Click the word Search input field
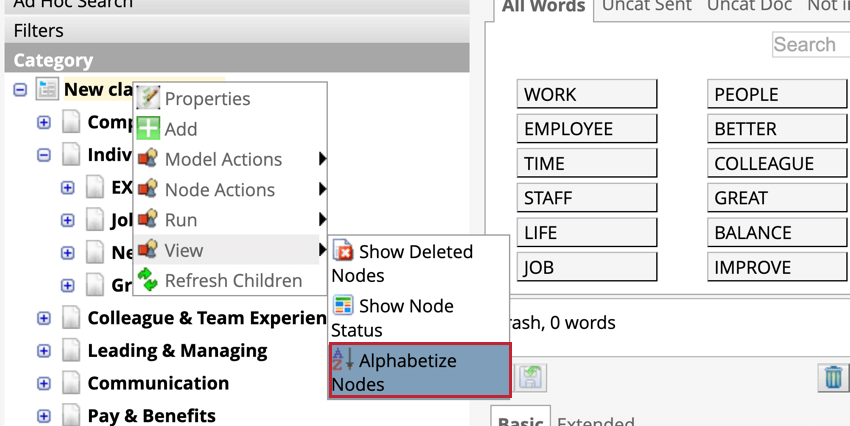The image size is (850, 426). point(808,44)
